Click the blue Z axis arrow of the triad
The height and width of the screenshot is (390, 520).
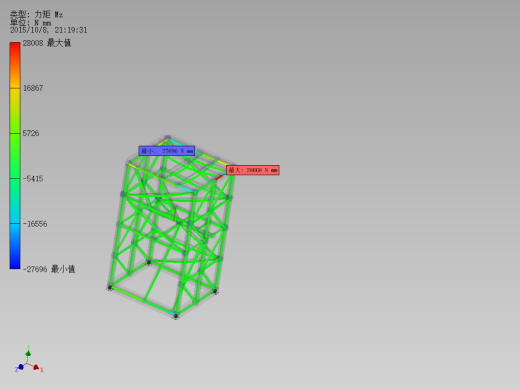coord(21,367)
